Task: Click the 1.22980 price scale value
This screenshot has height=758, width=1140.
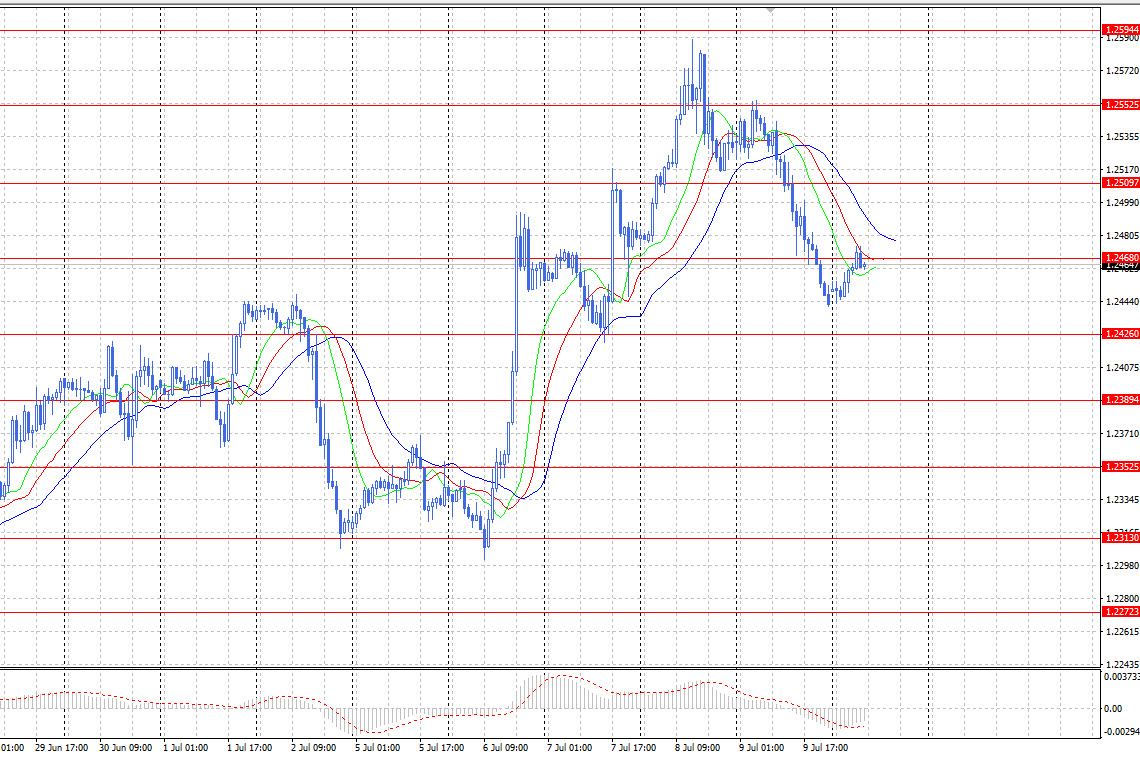Action: tap(1122, 565)
